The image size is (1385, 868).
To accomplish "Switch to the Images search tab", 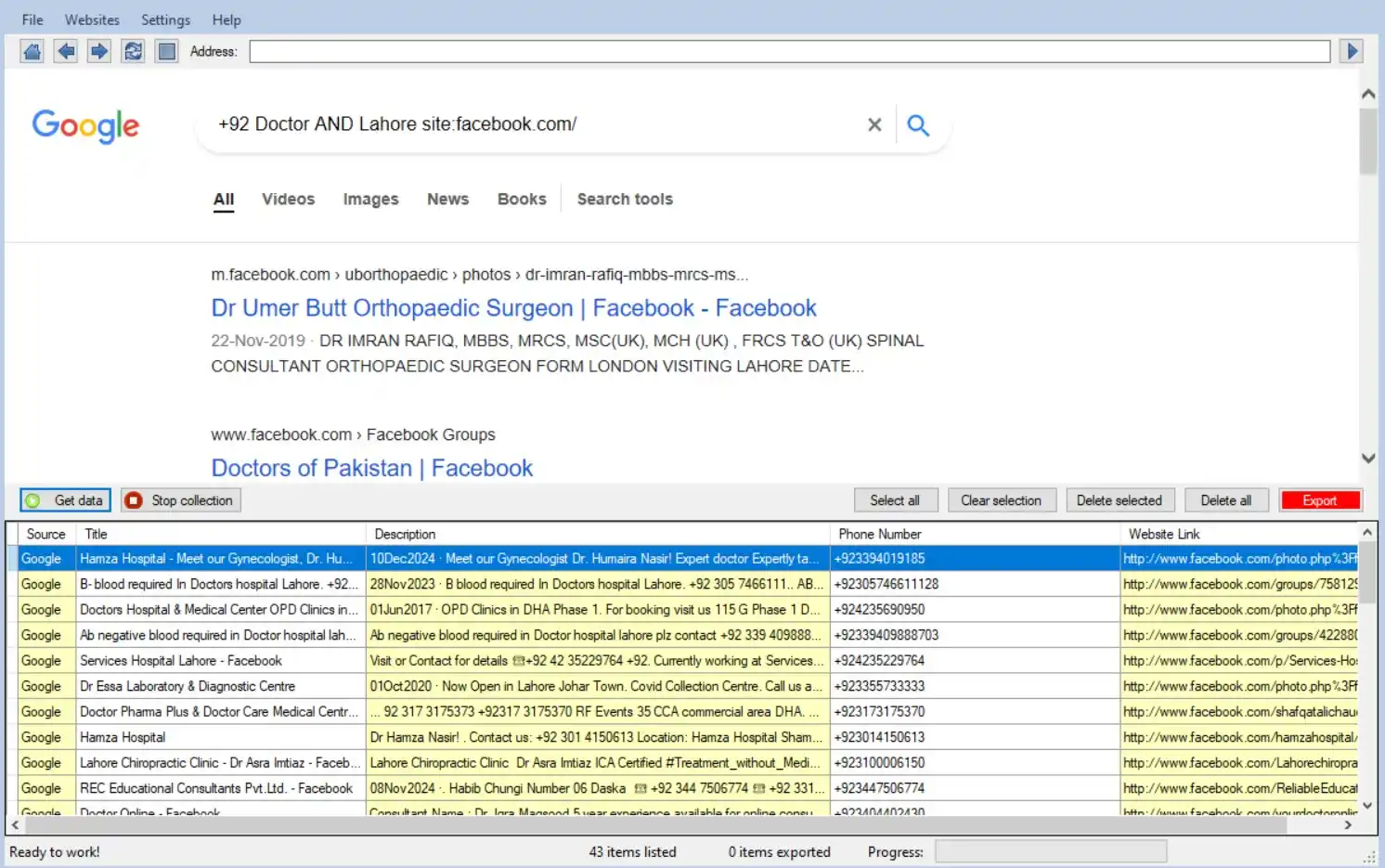I will [370, 199].
